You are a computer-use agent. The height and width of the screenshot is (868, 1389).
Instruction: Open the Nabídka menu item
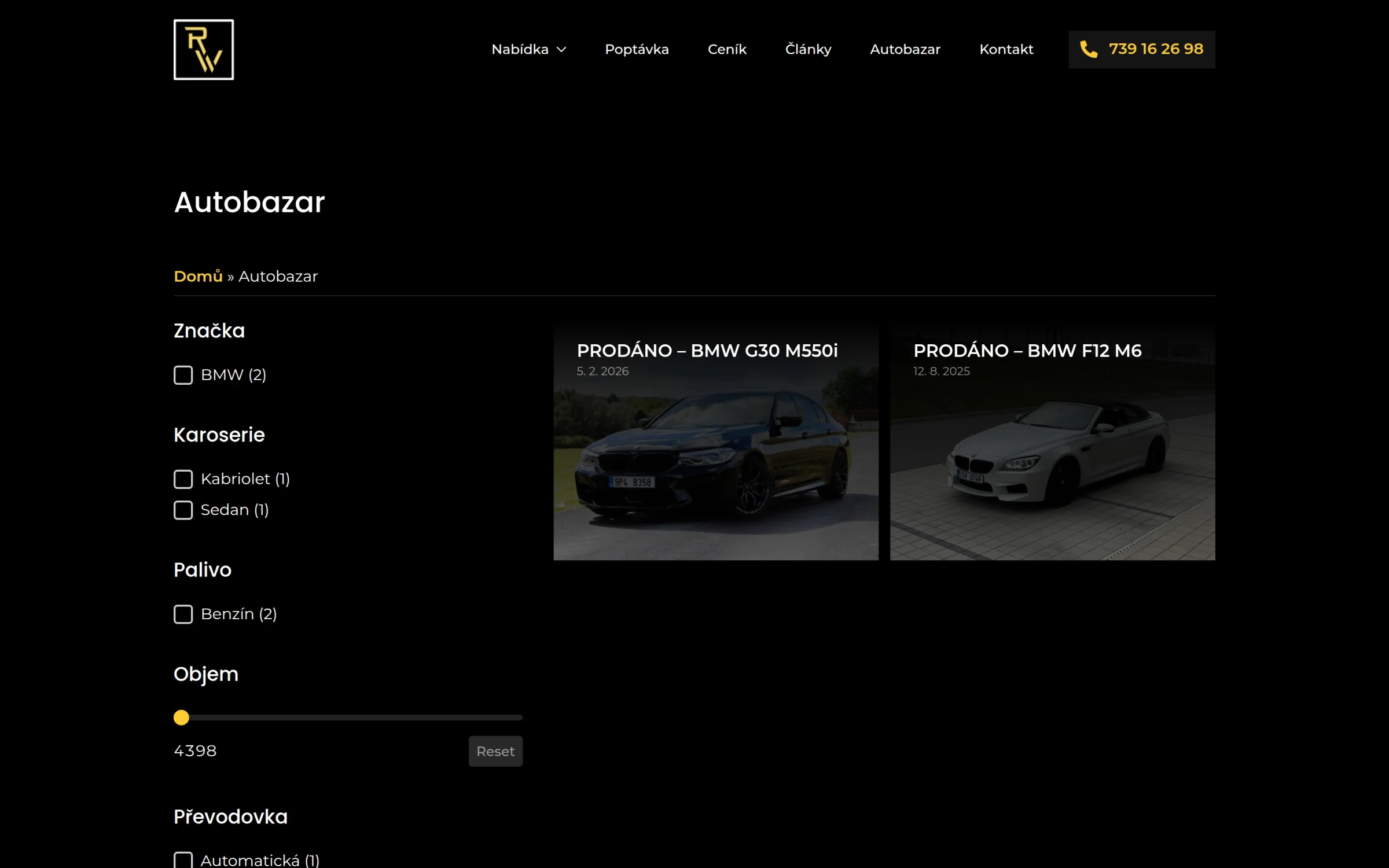point(520,50)
